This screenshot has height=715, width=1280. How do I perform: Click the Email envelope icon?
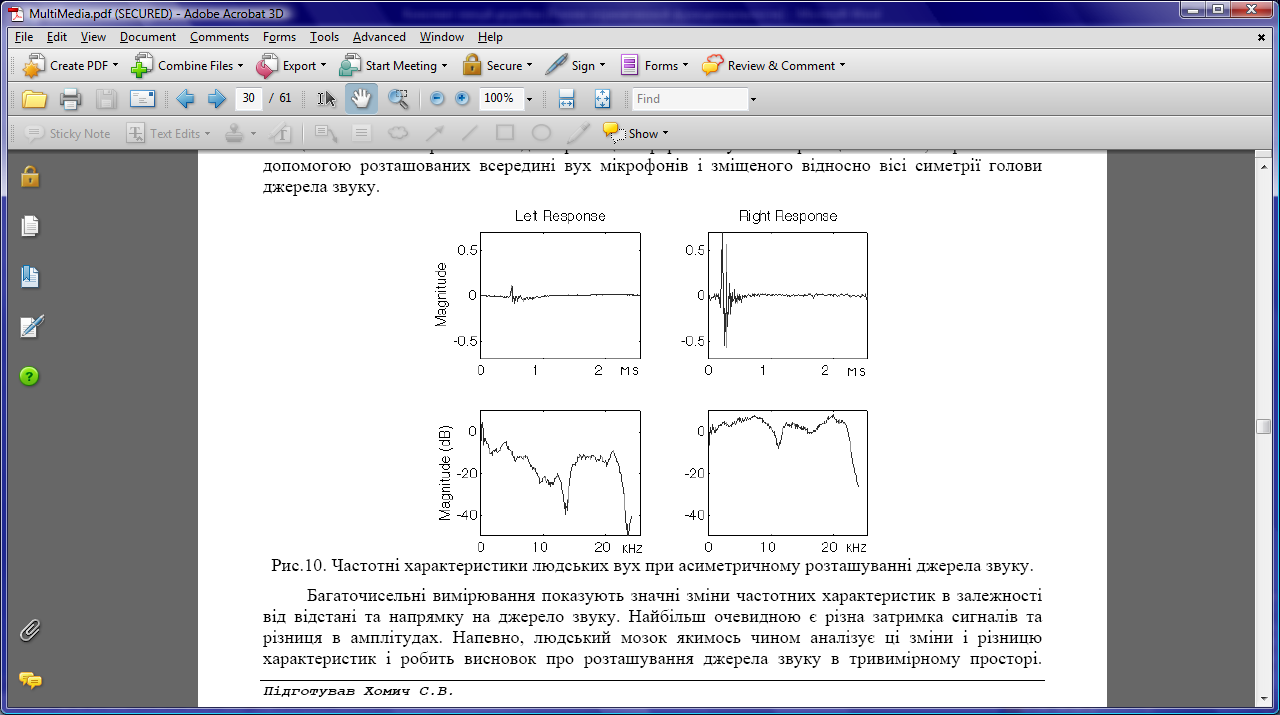pos(142,99)
